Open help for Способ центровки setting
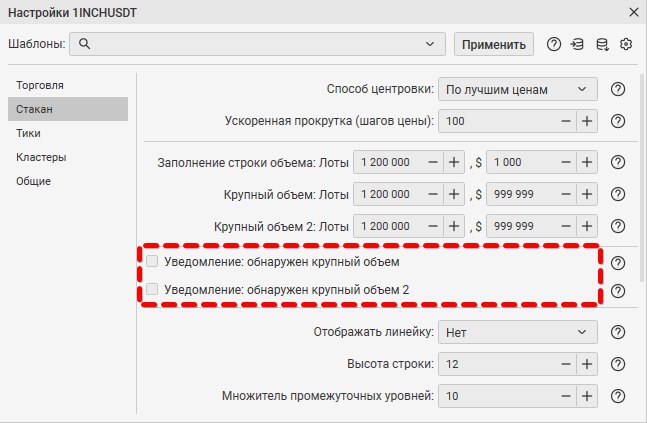This screenshot has height=423, width=647. pos(618,89)
